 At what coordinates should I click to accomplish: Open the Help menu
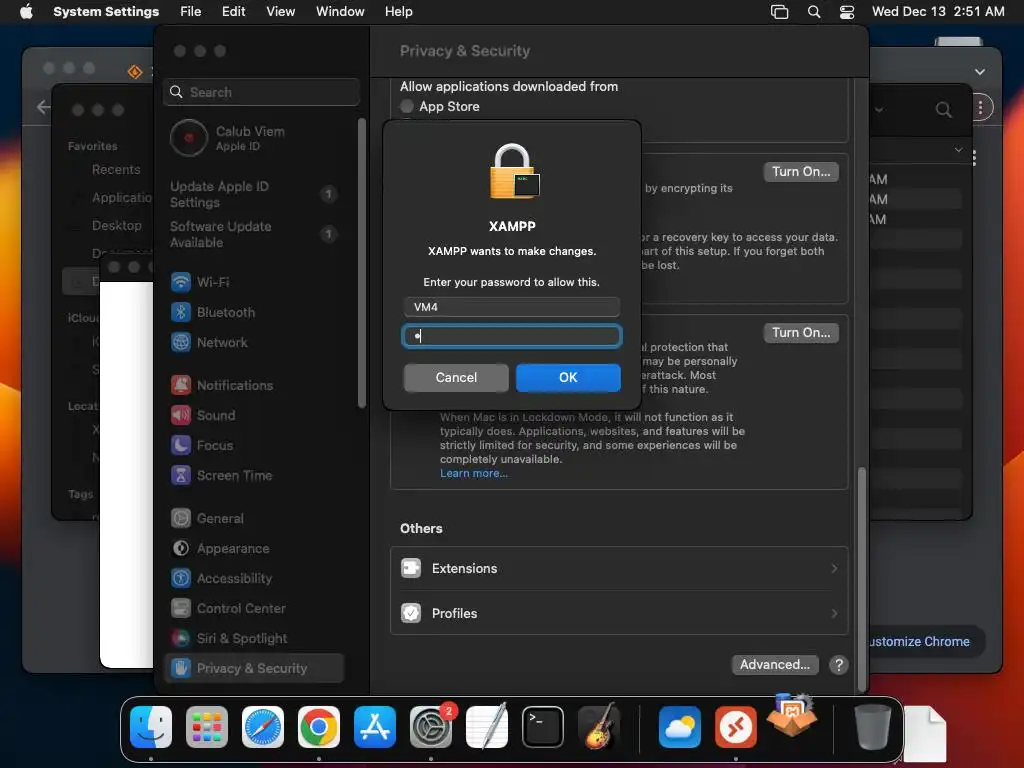(398, 12)
